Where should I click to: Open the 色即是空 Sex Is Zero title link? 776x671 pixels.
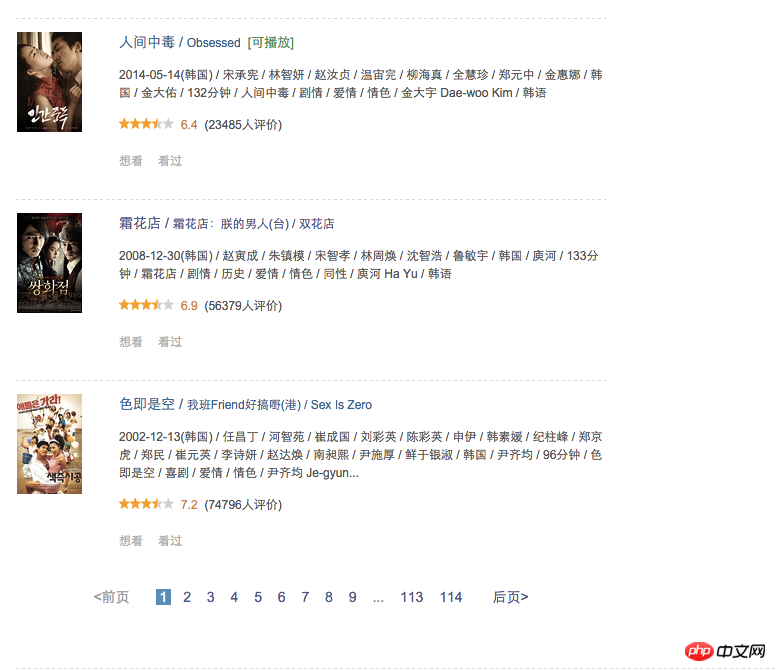[x=245, y=405]
